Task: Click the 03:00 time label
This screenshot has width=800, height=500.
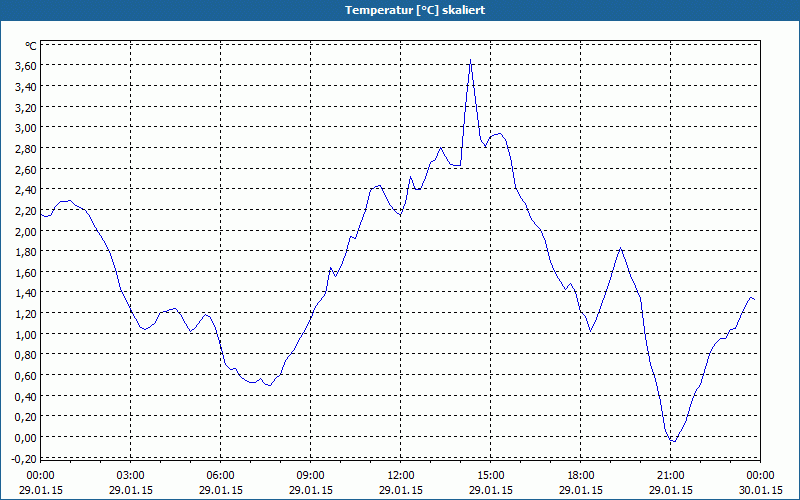Action: point(131,476)
